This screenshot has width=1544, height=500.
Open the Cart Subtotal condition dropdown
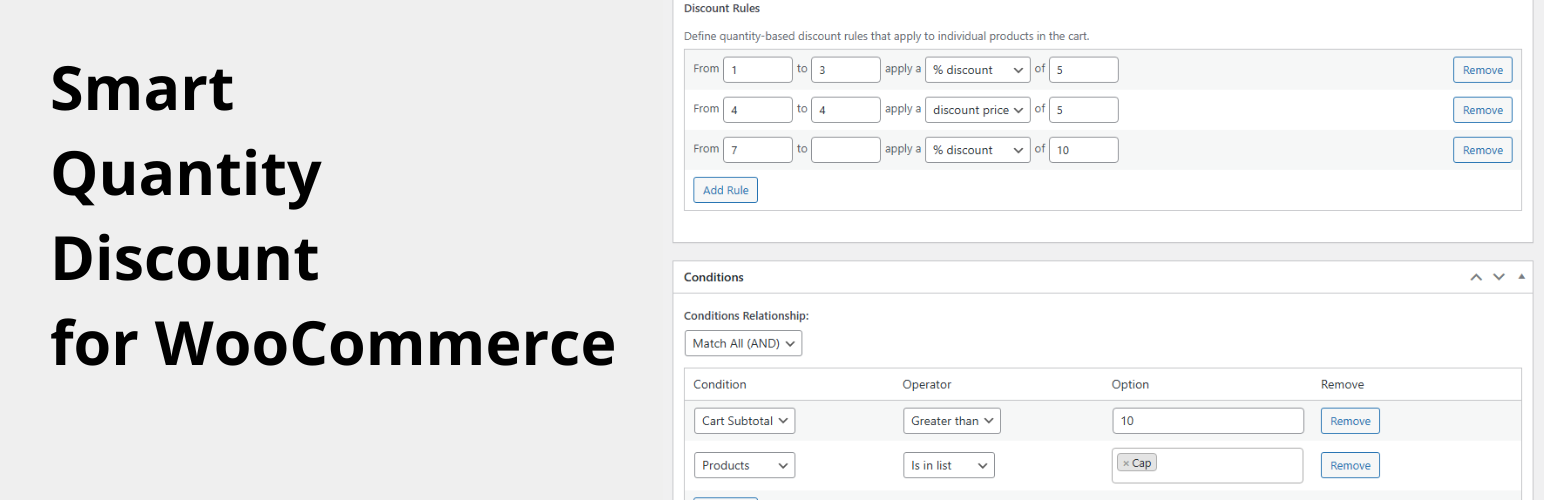pyautogui.click(x=744, y=421)
